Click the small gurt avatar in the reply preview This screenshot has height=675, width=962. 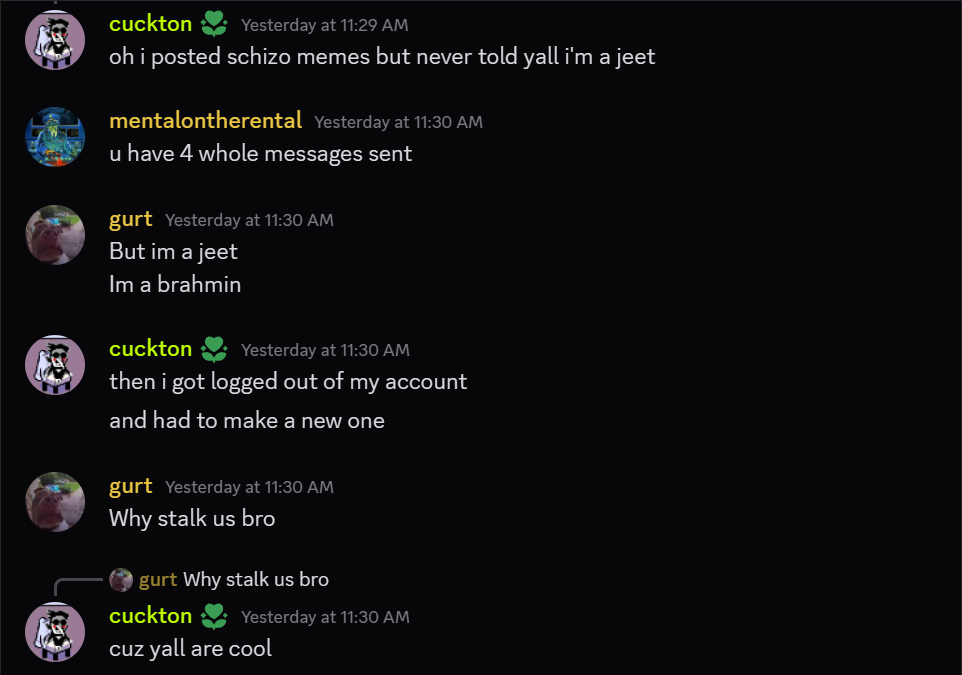coord(121,579)
